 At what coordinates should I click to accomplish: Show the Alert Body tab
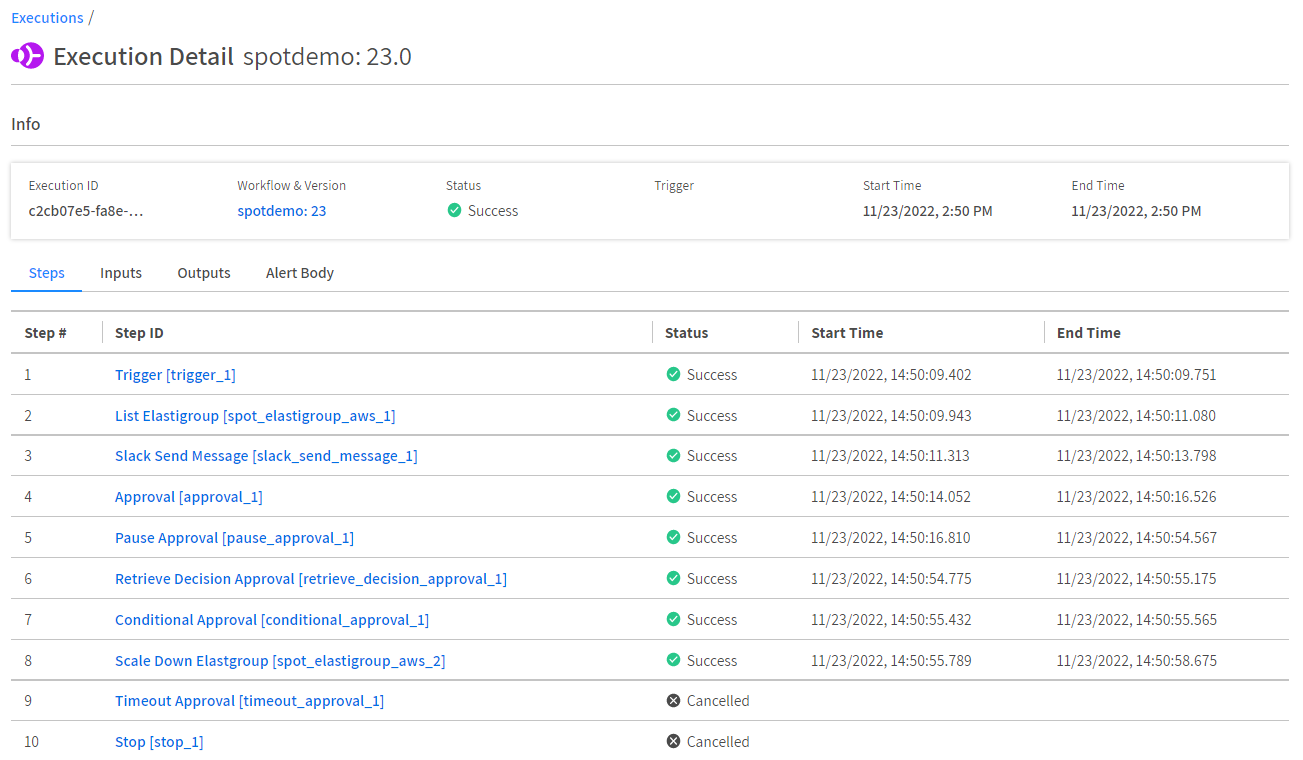(x=299, y=273)
